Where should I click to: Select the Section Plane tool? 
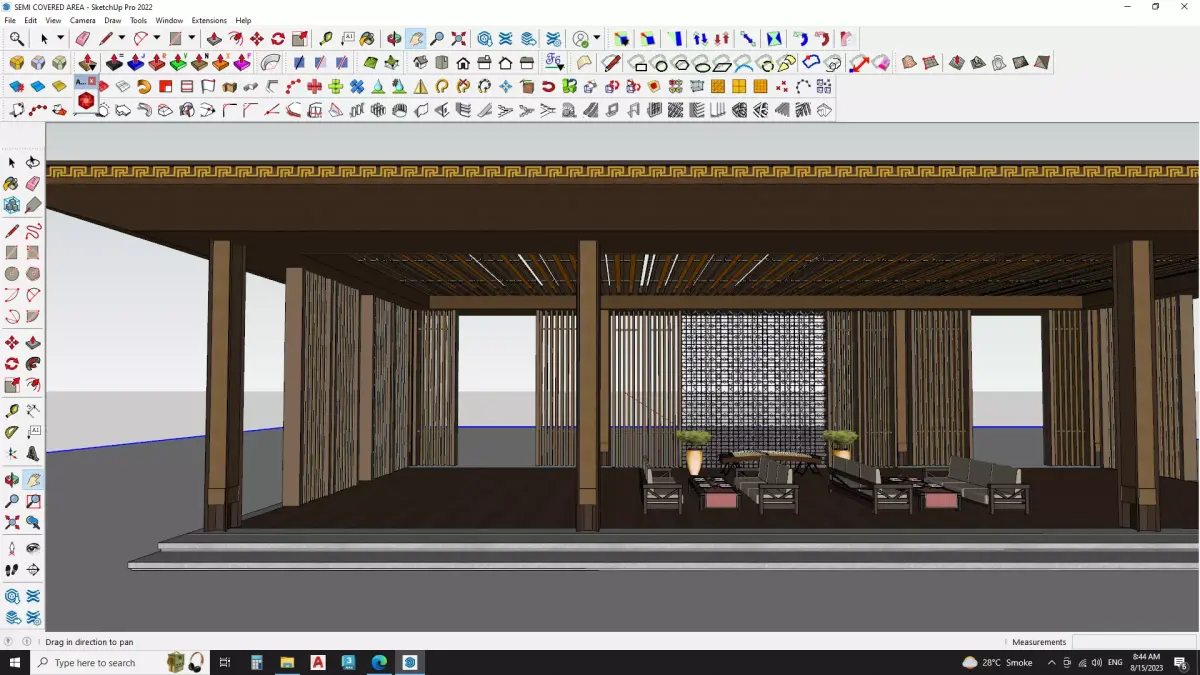click(33, 570)
